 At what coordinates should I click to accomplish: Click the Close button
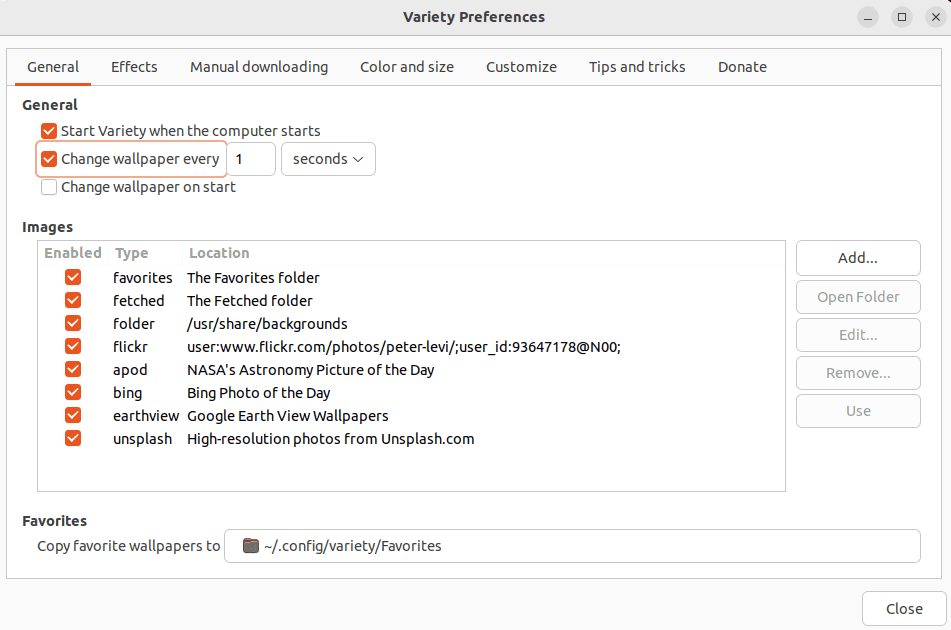click(x=904, y=609)
